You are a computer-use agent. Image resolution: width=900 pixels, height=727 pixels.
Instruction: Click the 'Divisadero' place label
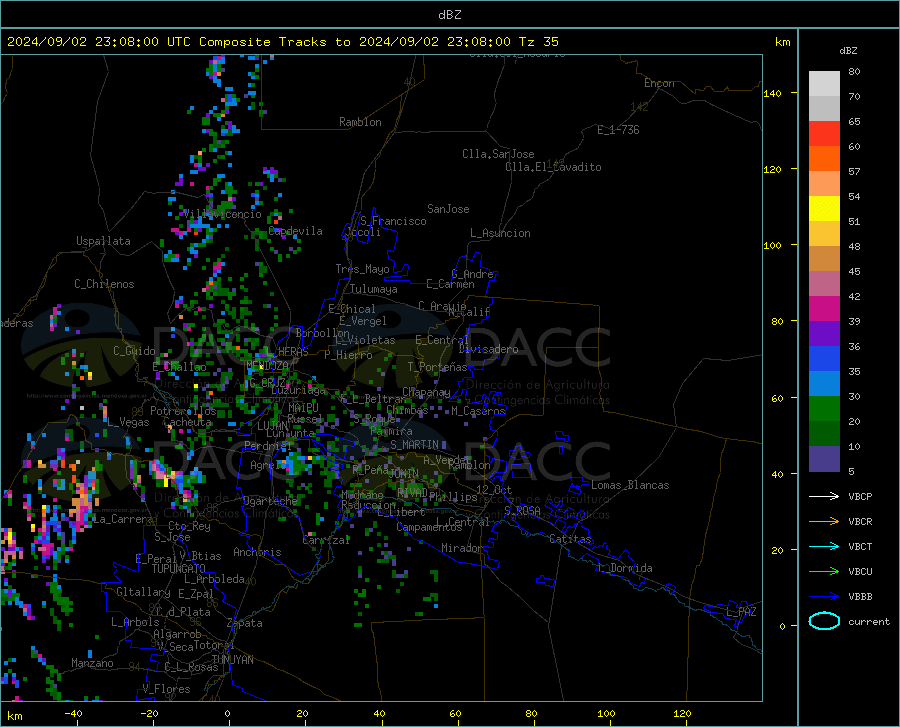[x=488, y=349]
